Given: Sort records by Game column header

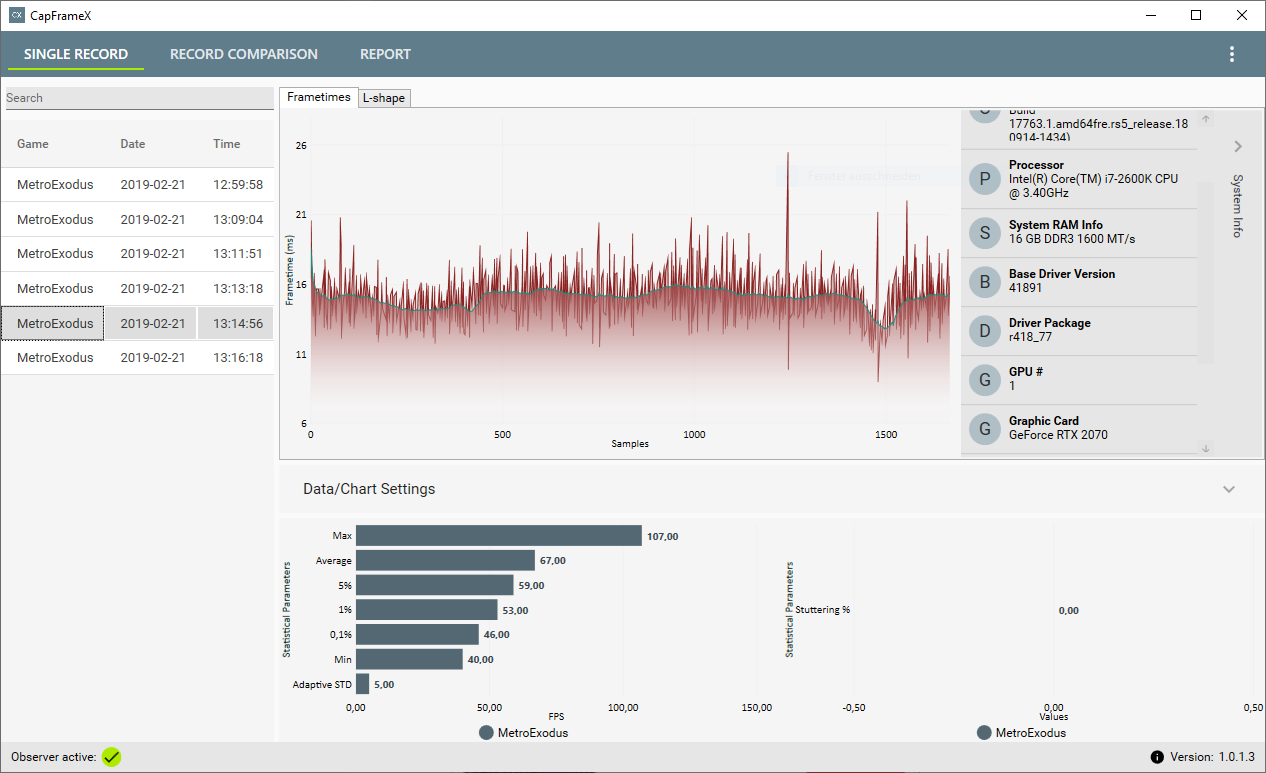Looking at the screenshot, I should point(33,144).
